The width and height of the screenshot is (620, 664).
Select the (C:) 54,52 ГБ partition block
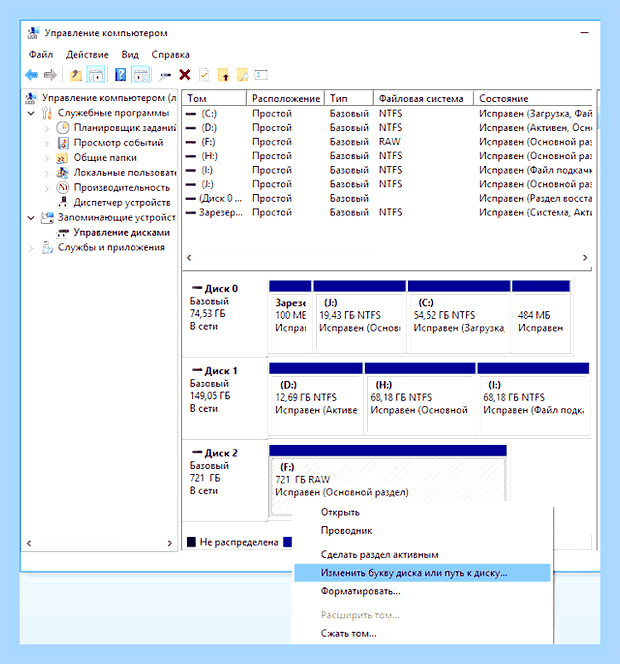click(459, 316)
